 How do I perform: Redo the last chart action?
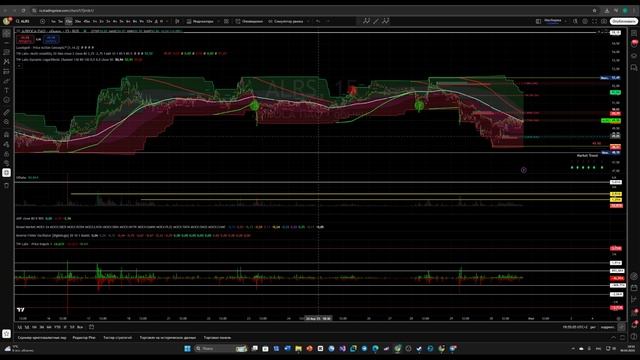click(x=327, y=21)
